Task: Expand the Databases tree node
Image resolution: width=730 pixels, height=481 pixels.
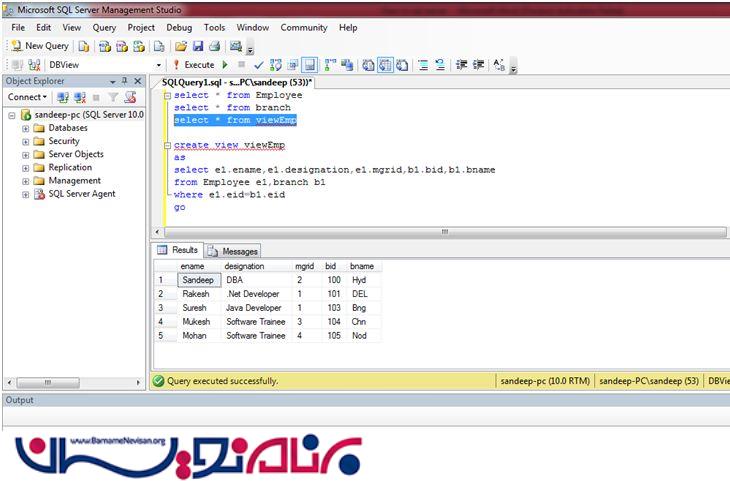Action: (26, 129)
